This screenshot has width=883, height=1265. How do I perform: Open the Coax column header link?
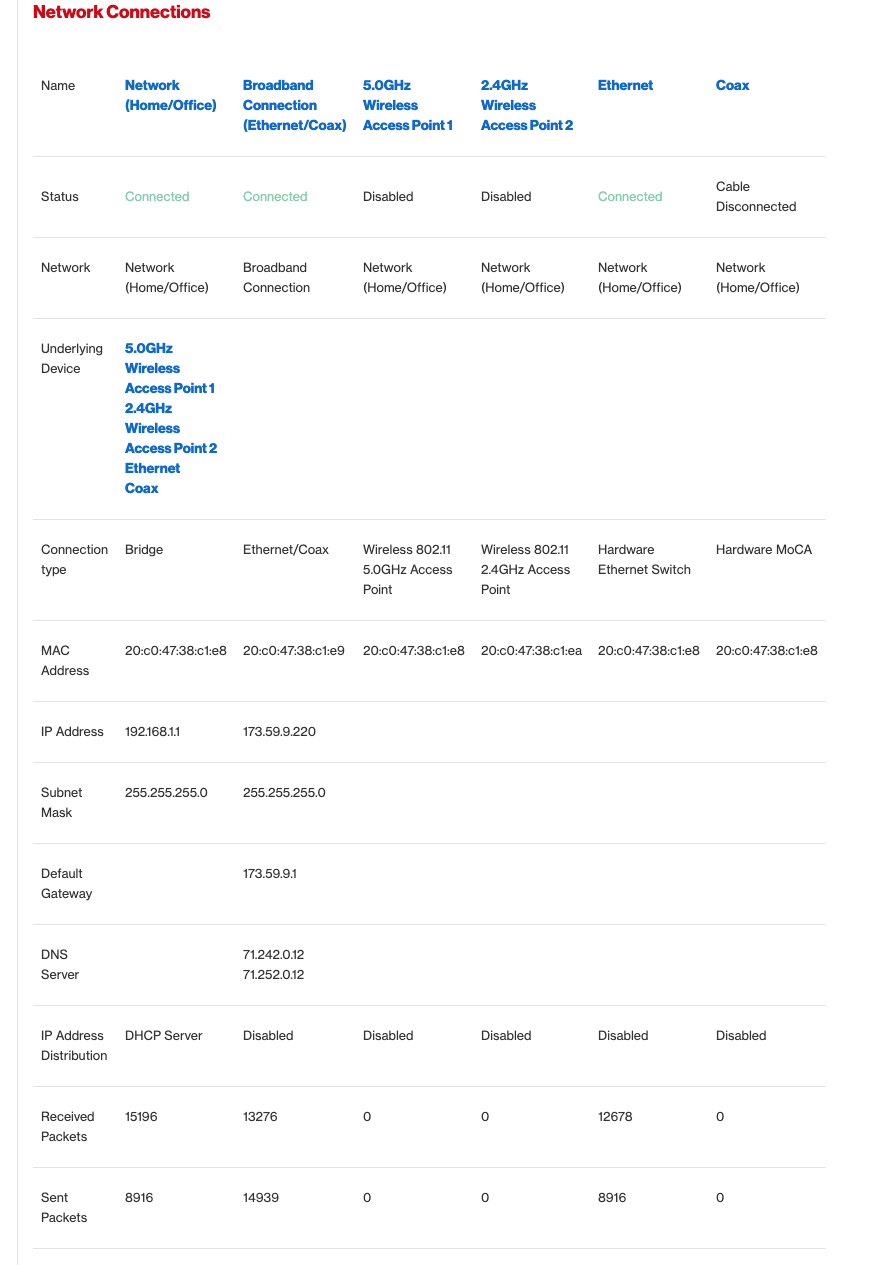click(x=732, y=86)
